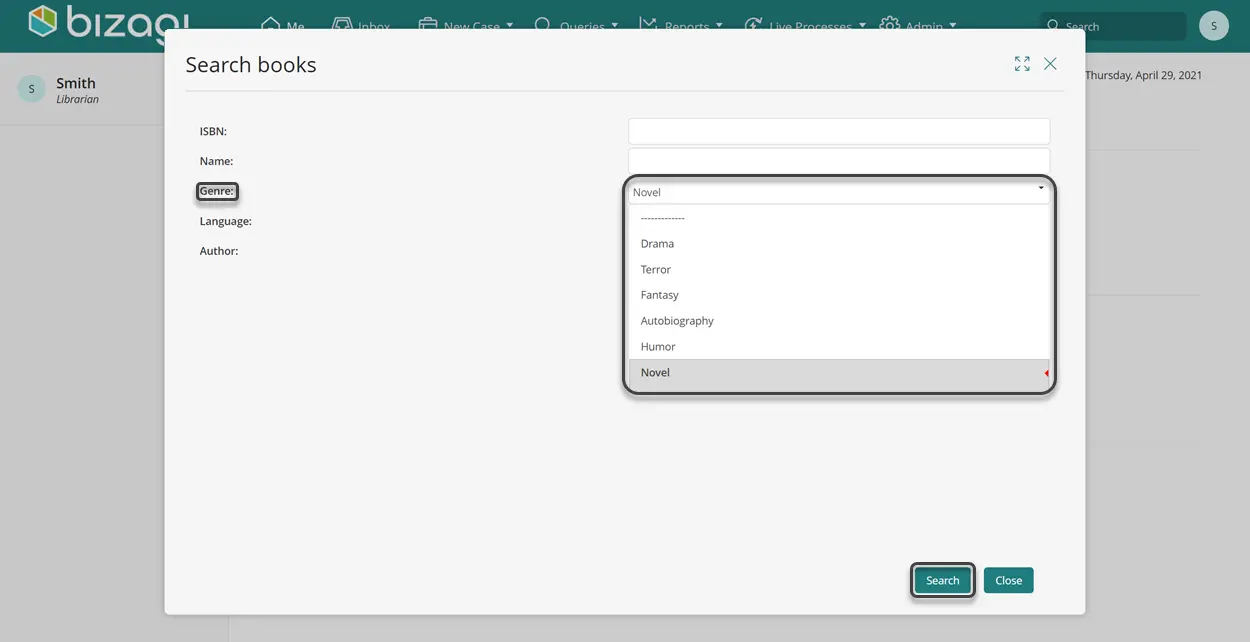Click the Reports chart icon
Viewport: 1250px width, 642px height.
pyautogui.click(x=648, y=24)
